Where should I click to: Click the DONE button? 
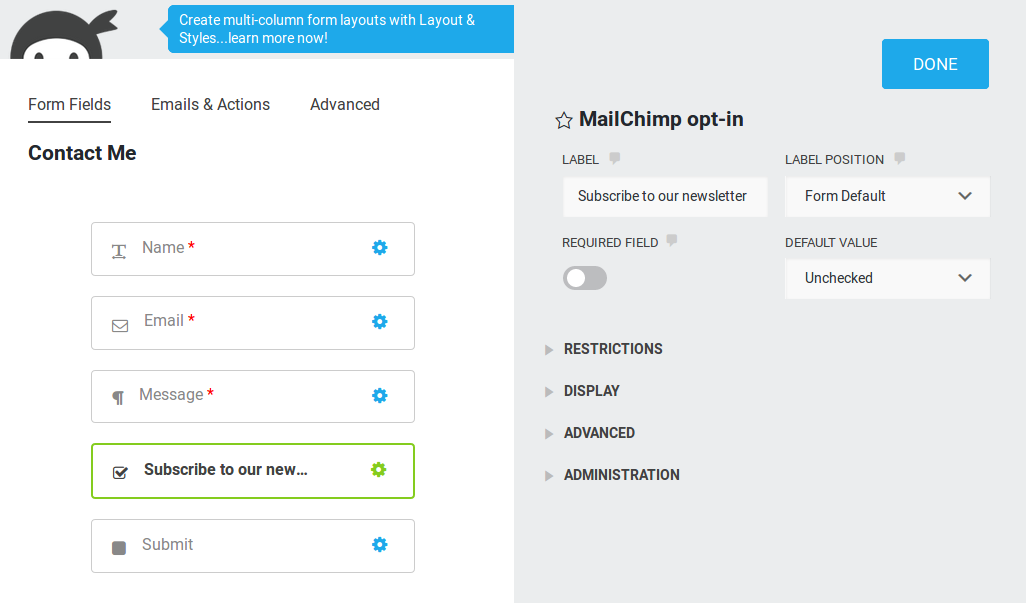click(935, 64)
